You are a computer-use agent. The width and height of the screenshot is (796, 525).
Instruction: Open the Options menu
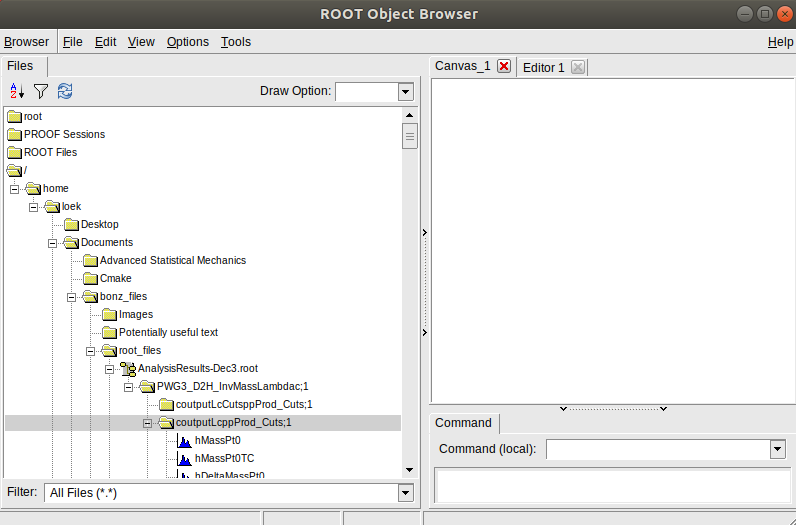pos(188,42)
